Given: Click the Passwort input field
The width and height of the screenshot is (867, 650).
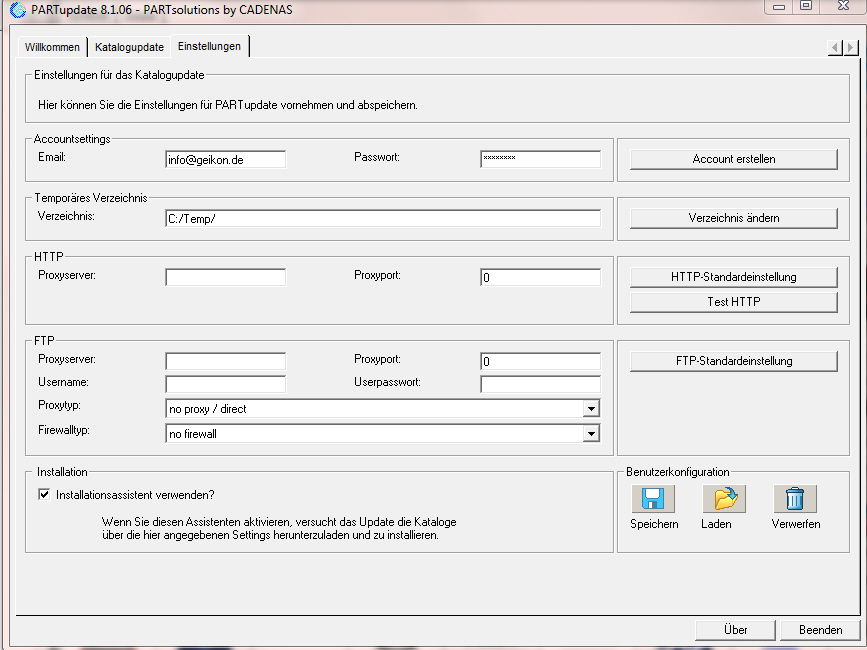Looking at the screenshot, I should (540, 159).
